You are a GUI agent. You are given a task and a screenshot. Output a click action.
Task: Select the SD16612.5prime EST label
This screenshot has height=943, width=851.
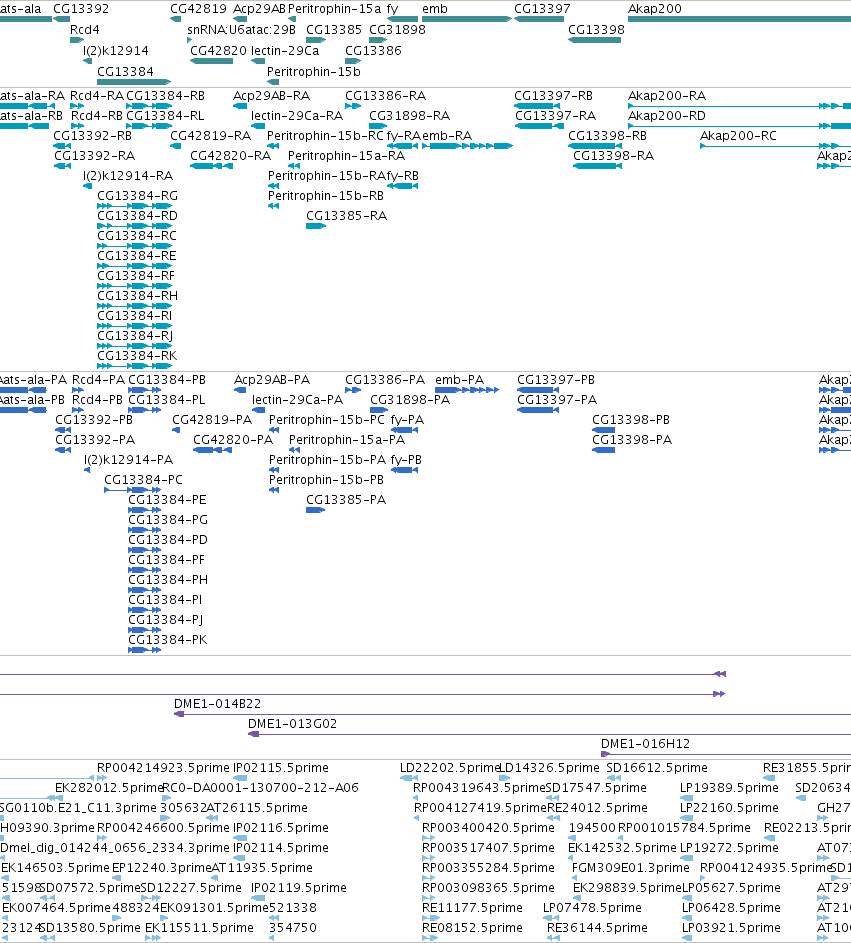point(657,768)
